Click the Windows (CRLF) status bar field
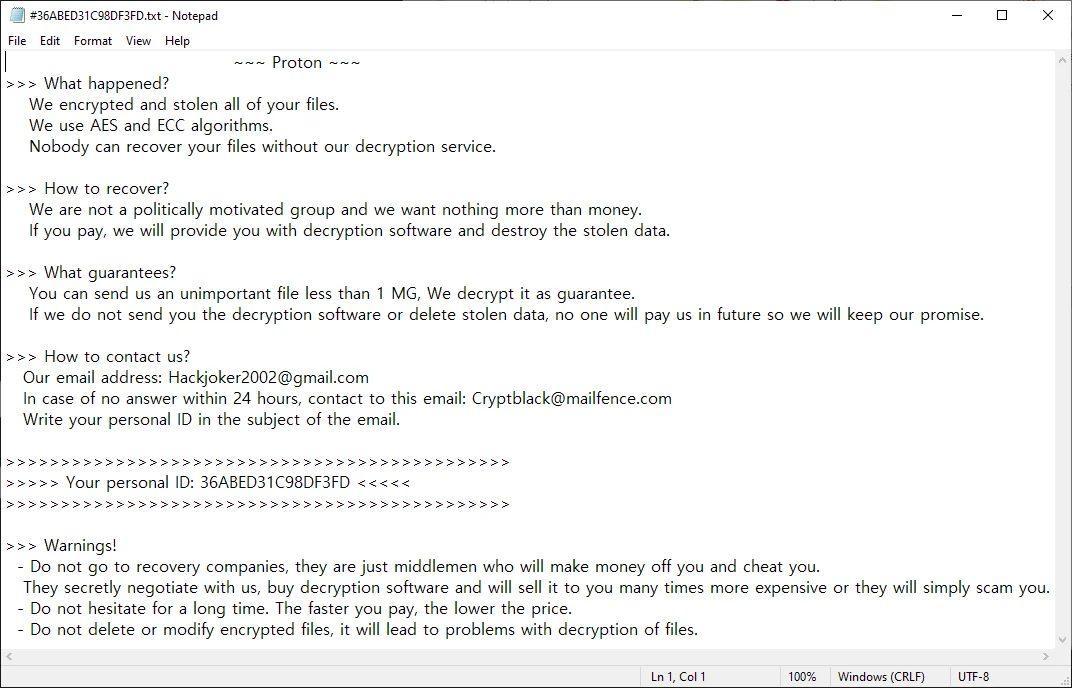 pyautogui.click(x=881, y=677)
